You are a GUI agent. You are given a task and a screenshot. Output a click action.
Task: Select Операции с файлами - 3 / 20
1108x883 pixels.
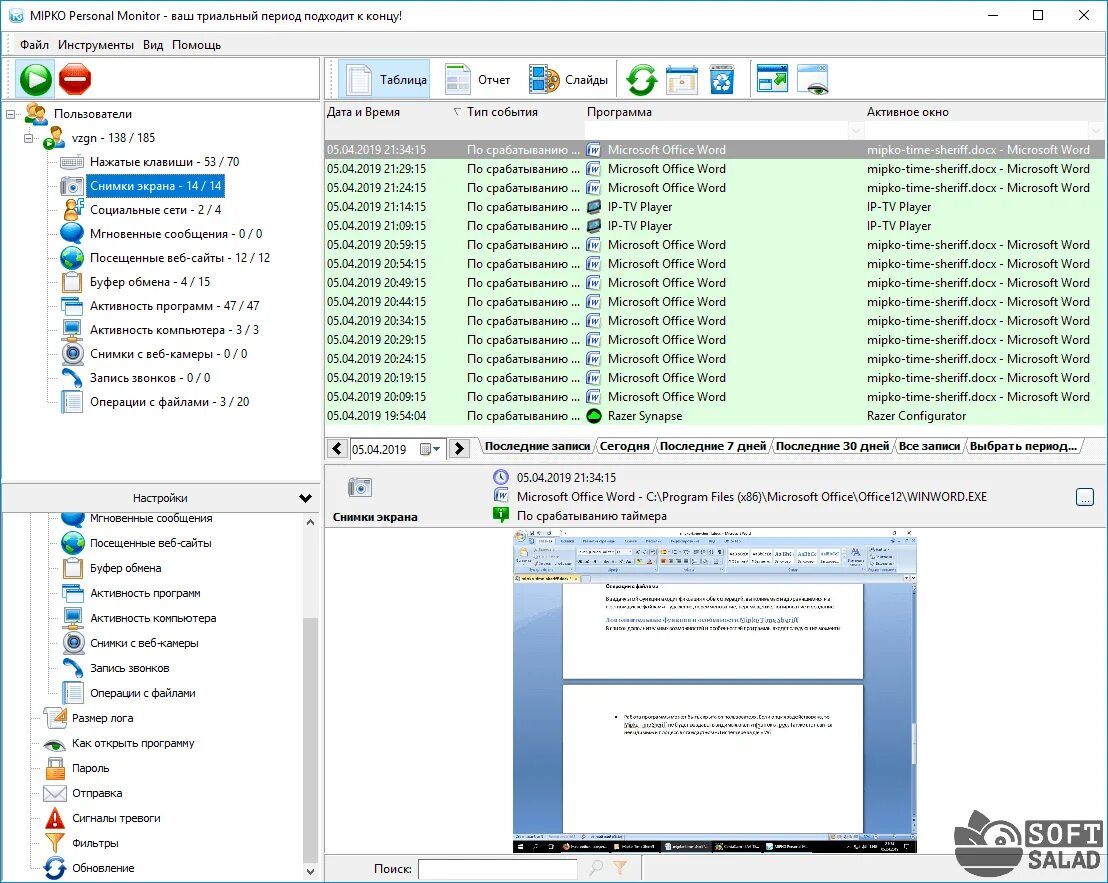[x=170, y=402]
